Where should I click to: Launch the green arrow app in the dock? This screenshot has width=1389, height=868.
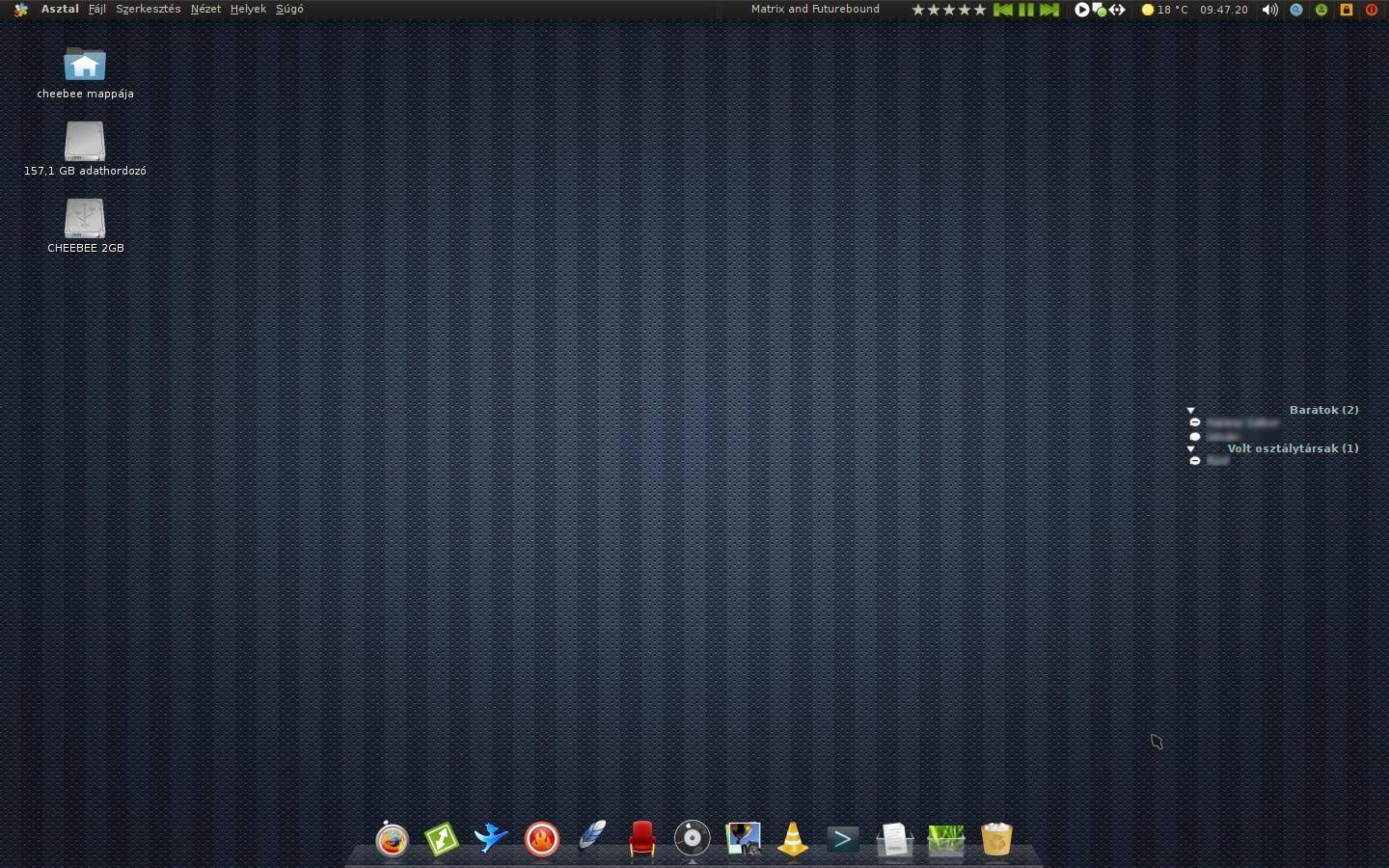pos(442,839)
